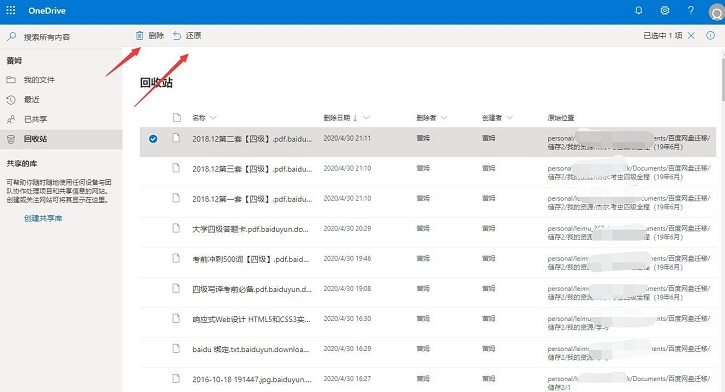Select file 响应式Web设计 HTML5和CSS3实...

click(x=251, y=319)
